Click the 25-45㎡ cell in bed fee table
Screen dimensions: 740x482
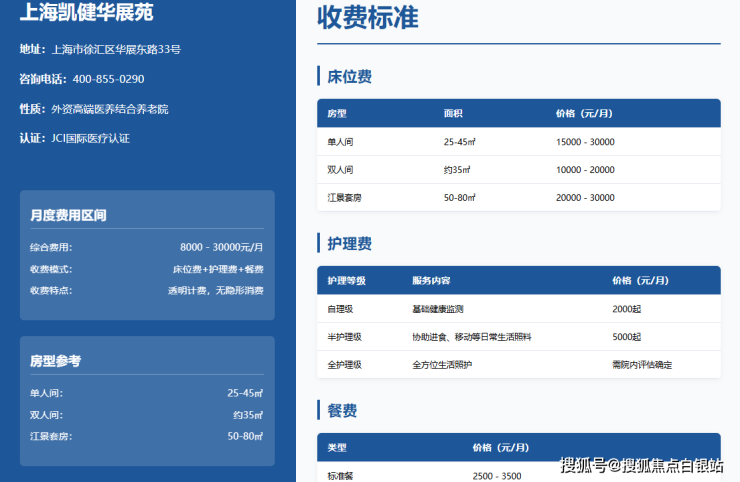tap(459, 142)
